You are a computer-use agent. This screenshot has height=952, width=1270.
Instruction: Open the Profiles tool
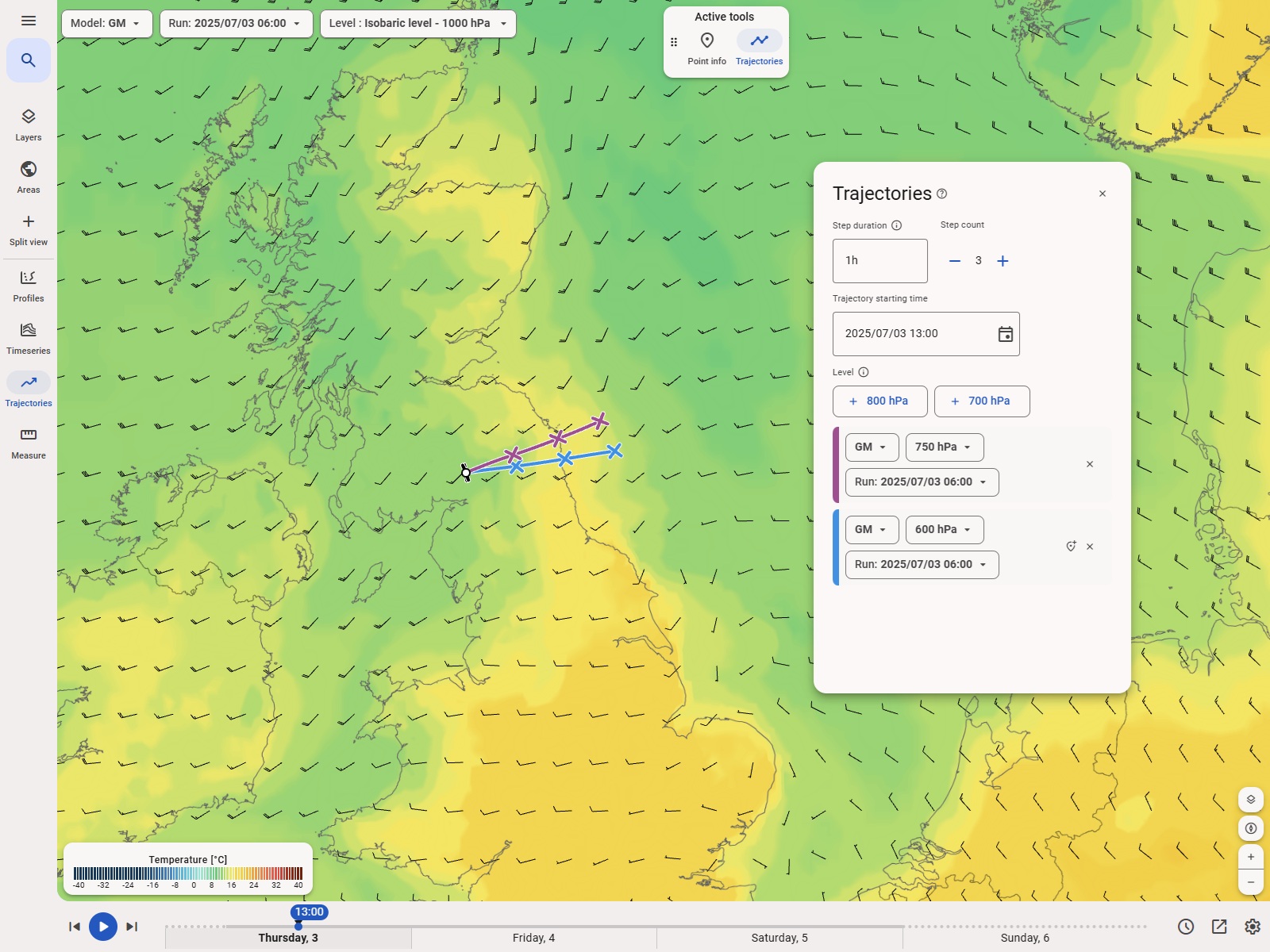pos(29,286)
